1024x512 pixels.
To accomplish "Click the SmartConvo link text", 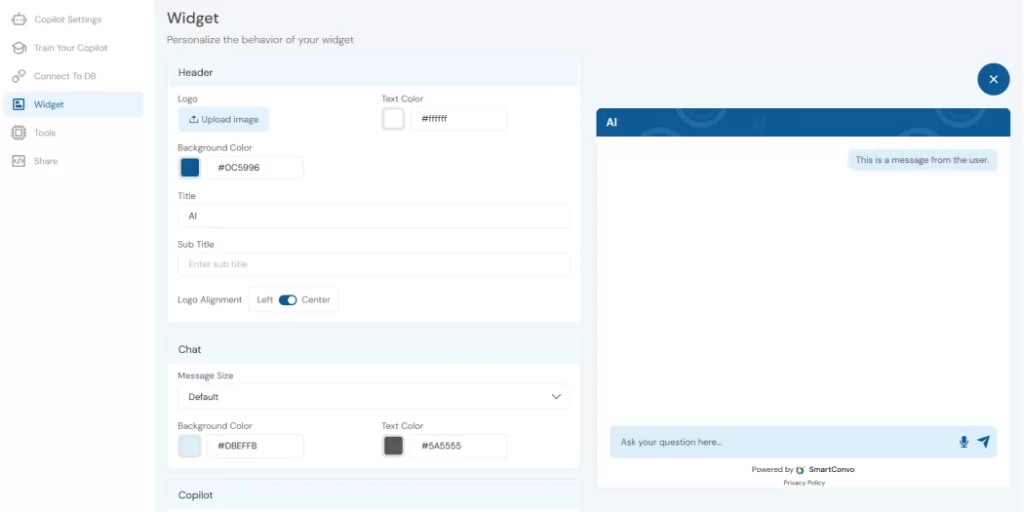I will click(x=831, y=470).
